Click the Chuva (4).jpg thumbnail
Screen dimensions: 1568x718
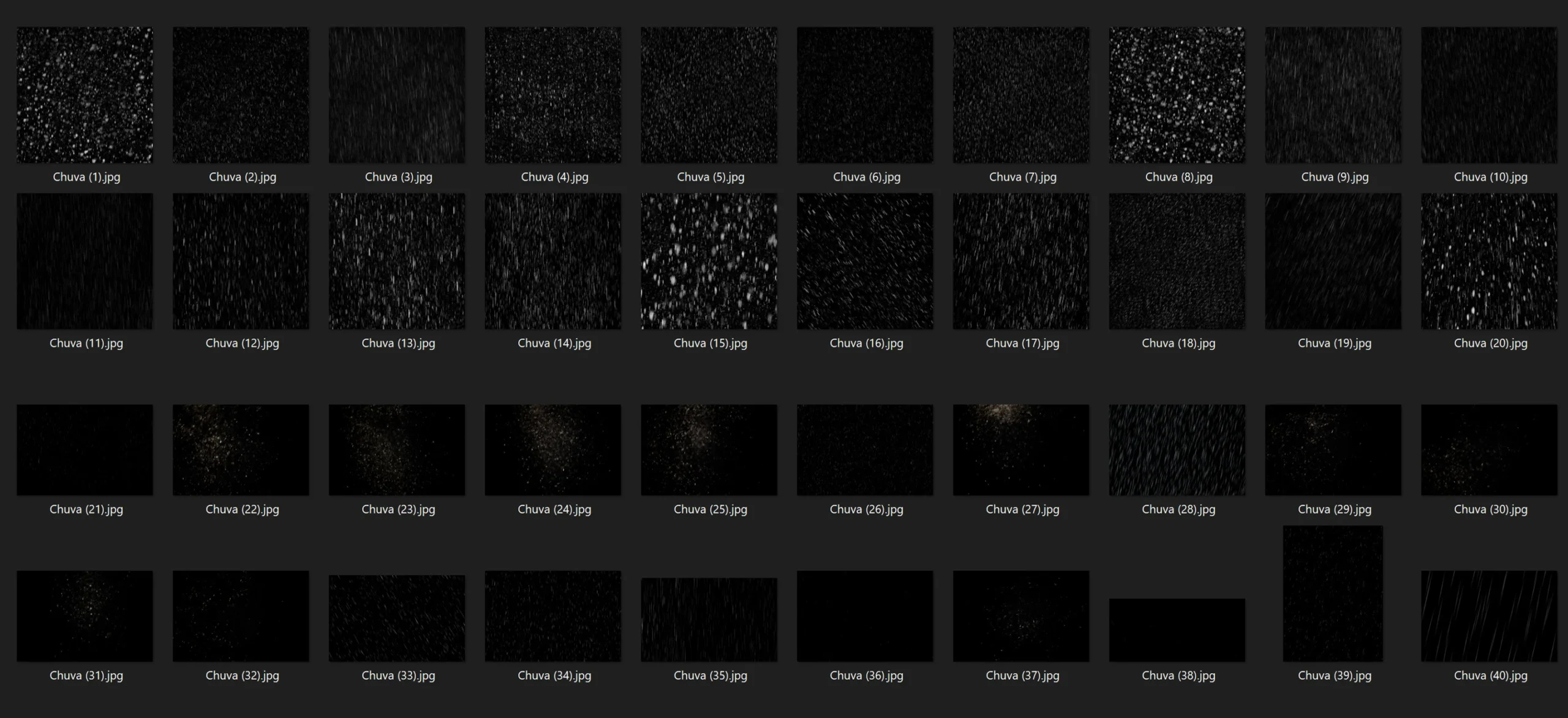[x=553, y=95]
